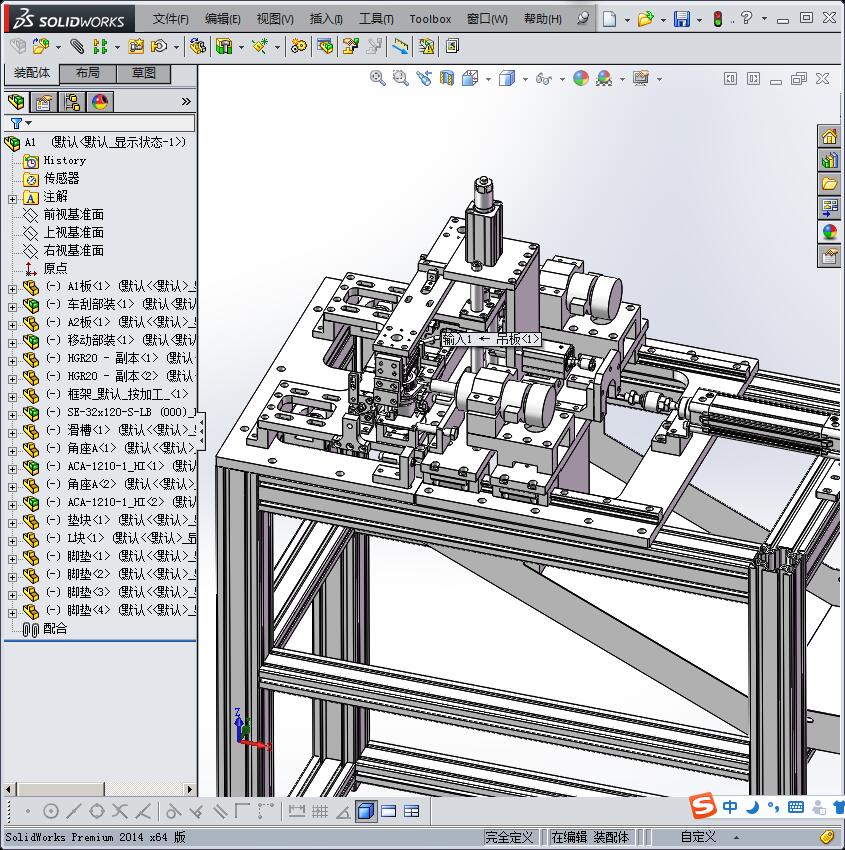This screenshot has width=845, height=850.
Task: Click the Edit Appearance color sphere
Action: [x=581, y=78]
